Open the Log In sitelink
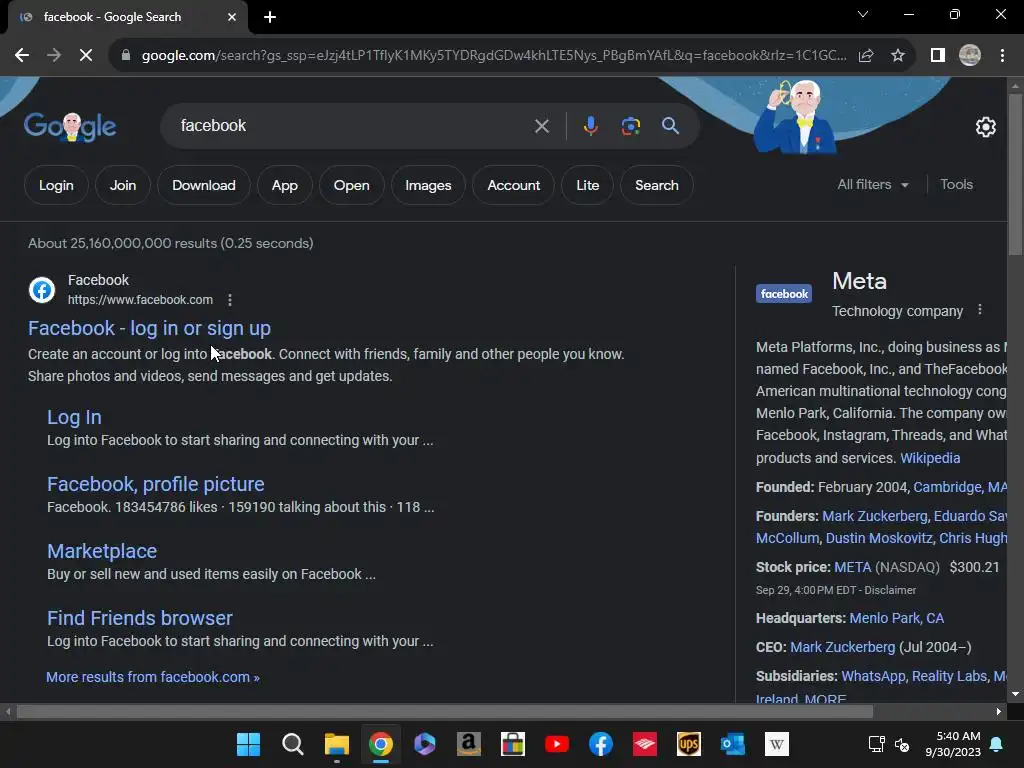 (74, 417)
